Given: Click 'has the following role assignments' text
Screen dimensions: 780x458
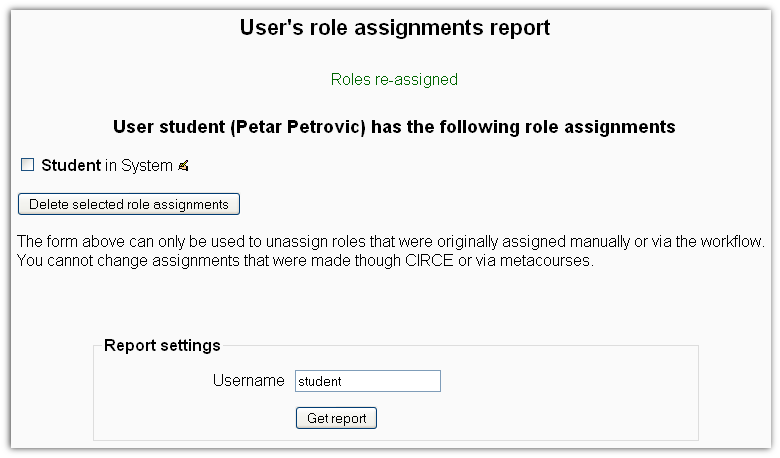Looking at the screenshot, I should [523, 127].
